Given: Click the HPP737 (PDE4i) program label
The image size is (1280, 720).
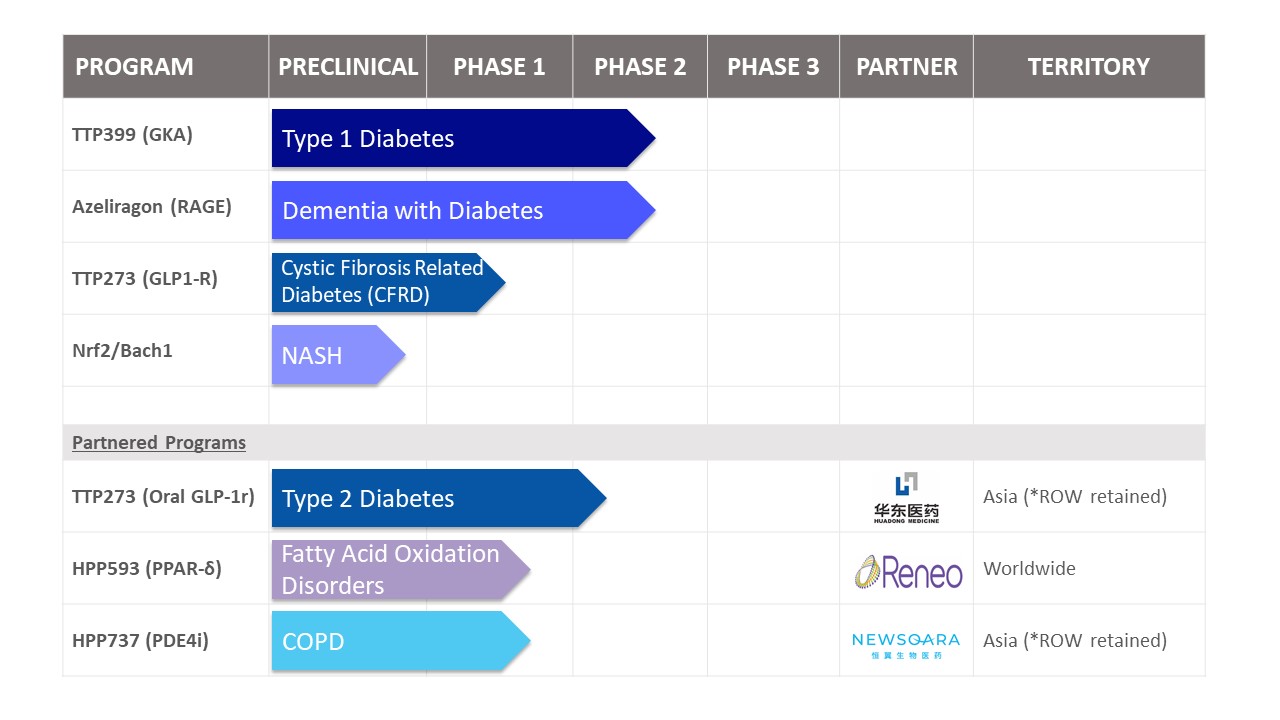Looking at the screenshot, I should point(140,641).
